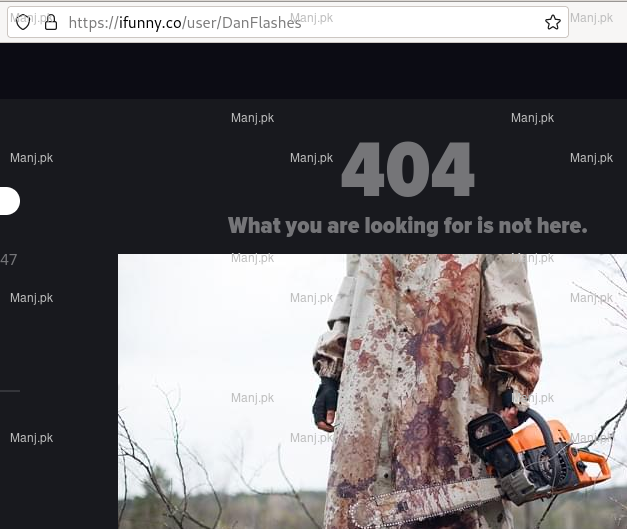Click the Manj.pk watermark beside the 47
This screenshot has height=529, width=627.
pyautogui.click(x=31, y=298)
